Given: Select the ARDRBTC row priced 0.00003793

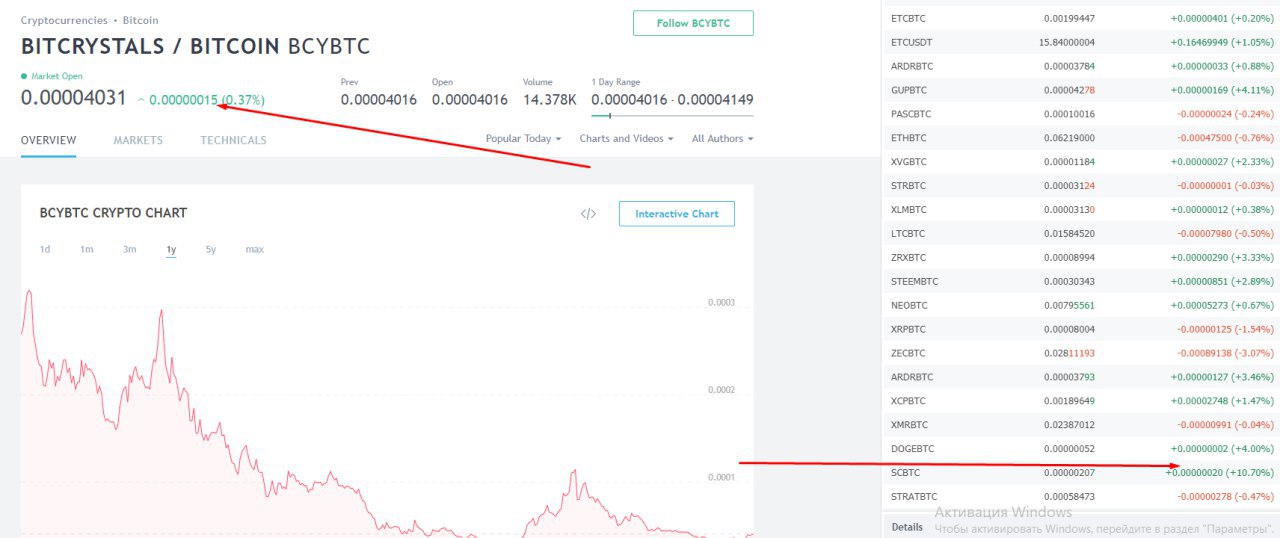Looking at the screenshot, I should point(1081,377).
